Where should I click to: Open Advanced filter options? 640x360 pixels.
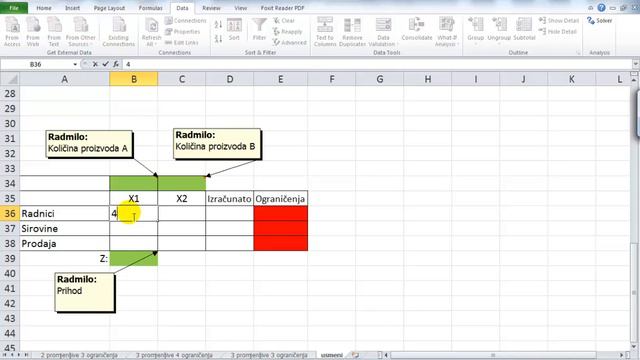click(x=289, y=42)
